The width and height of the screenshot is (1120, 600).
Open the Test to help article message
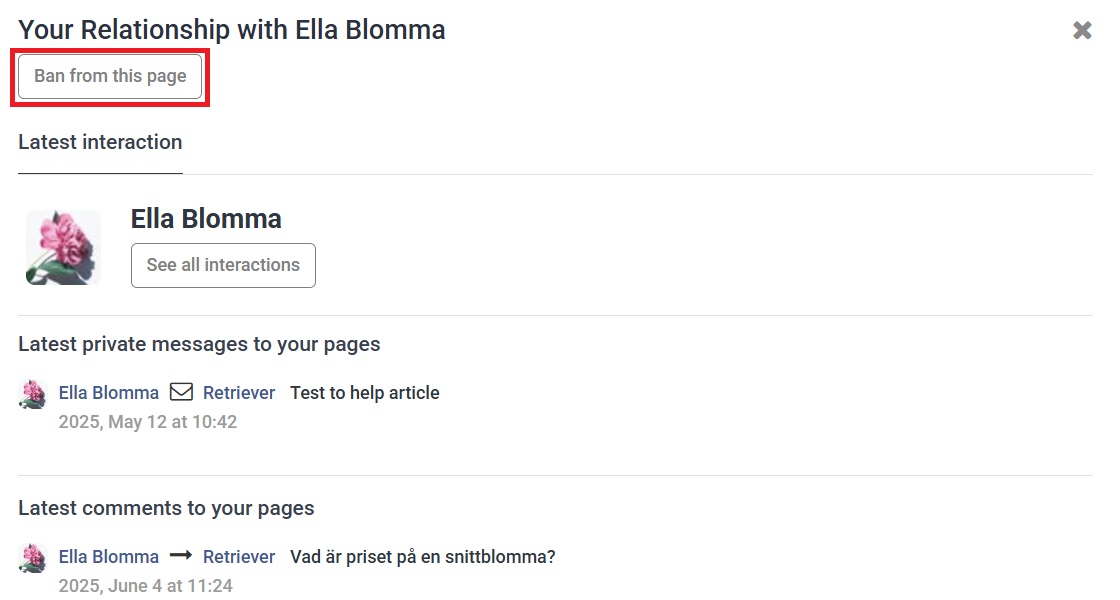point(364,393)
